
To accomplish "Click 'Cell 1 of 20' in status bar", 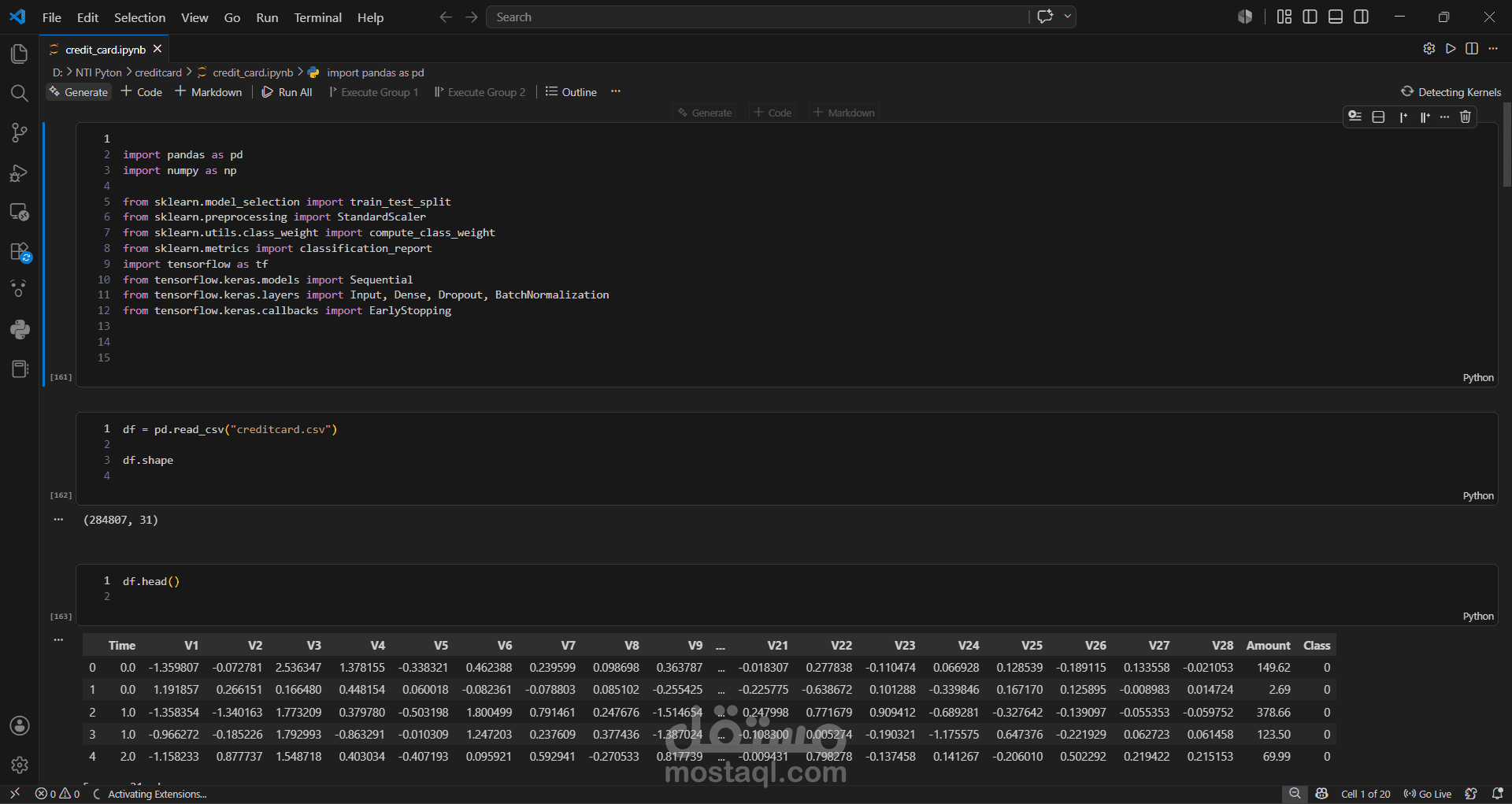I will (1366, 794).
